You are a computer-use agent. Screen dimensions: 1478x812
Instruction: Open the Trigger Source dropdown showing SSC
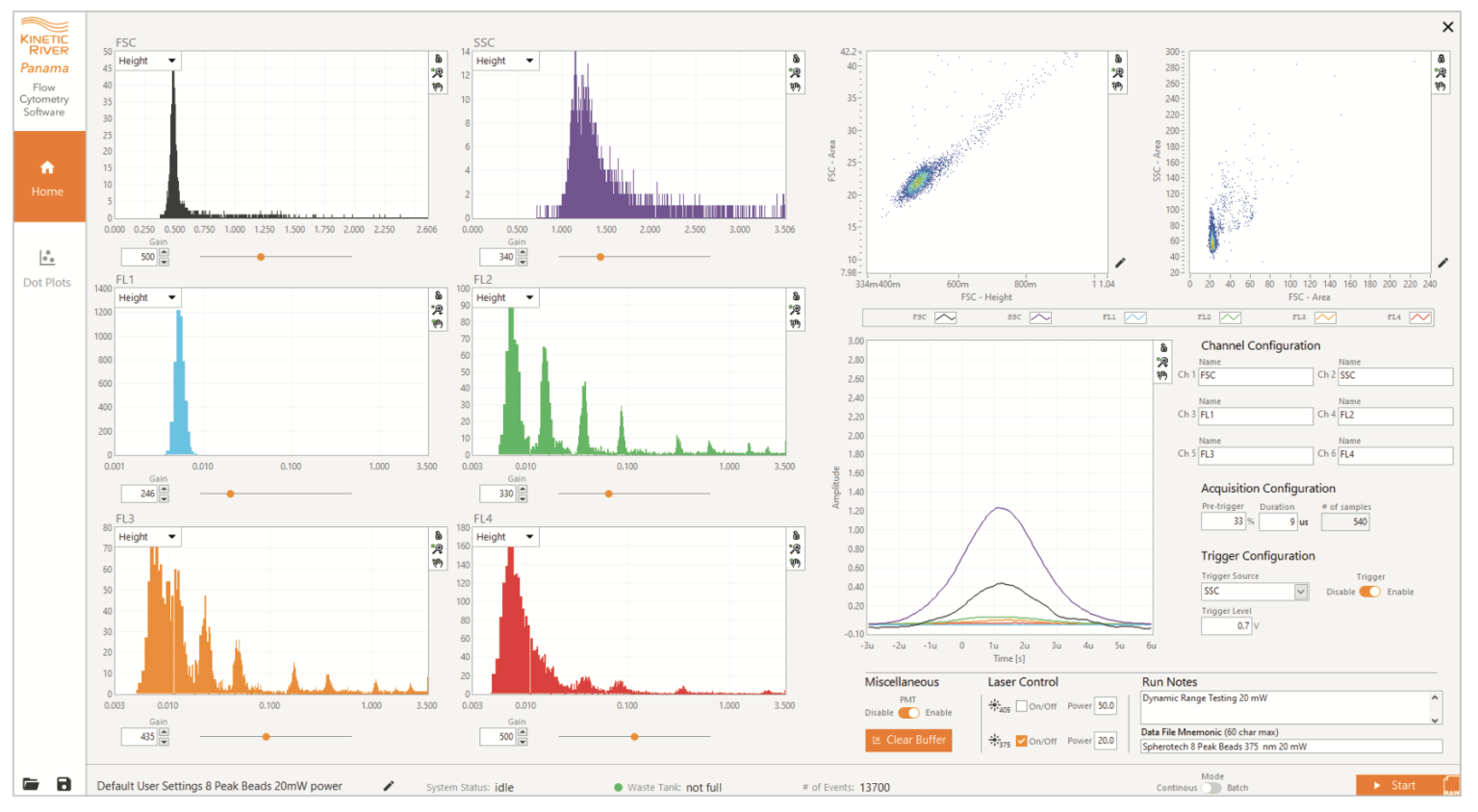pos(1254,591)
